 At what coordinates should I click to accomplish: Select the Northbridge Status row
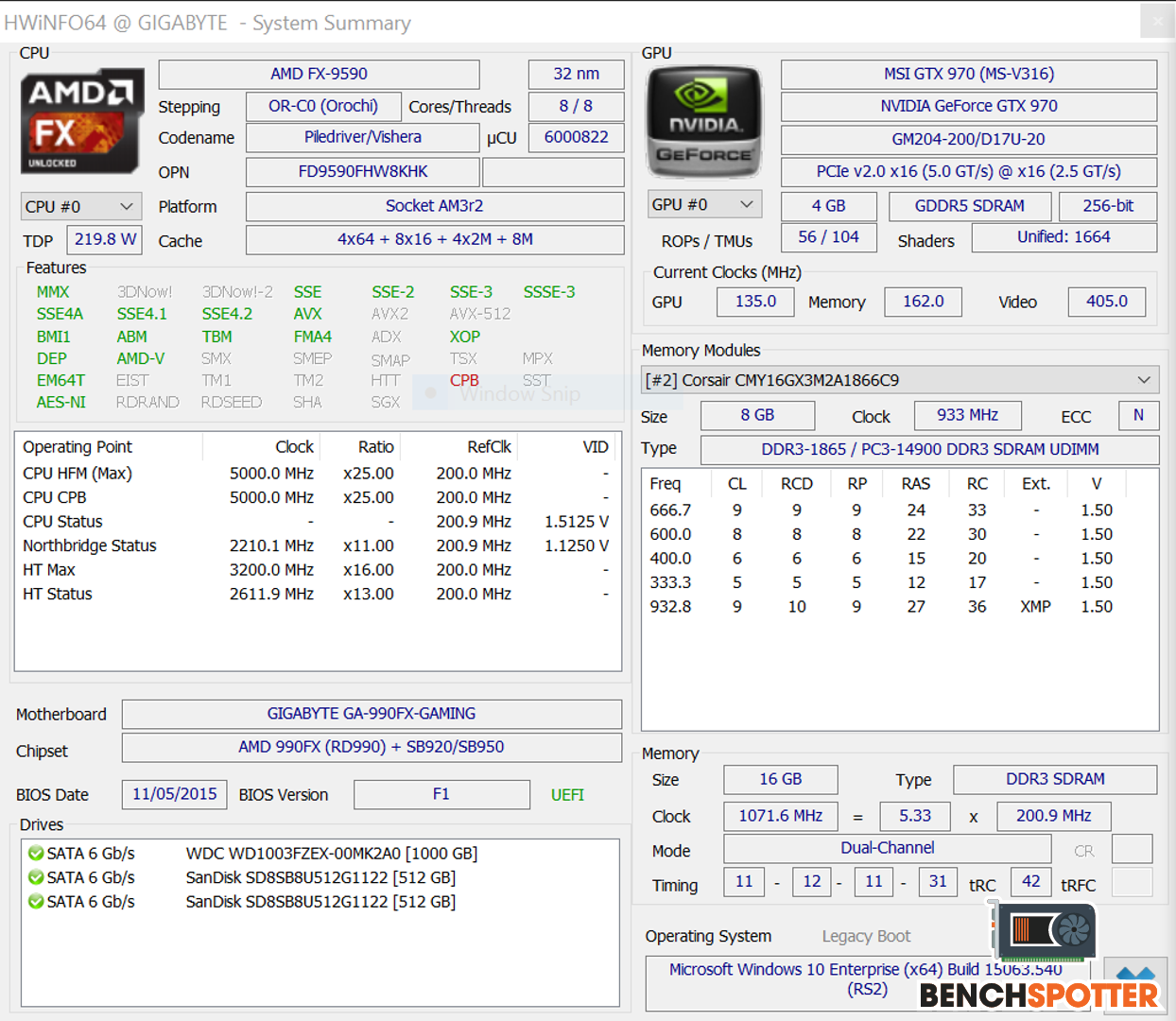[x=317, y=545]
